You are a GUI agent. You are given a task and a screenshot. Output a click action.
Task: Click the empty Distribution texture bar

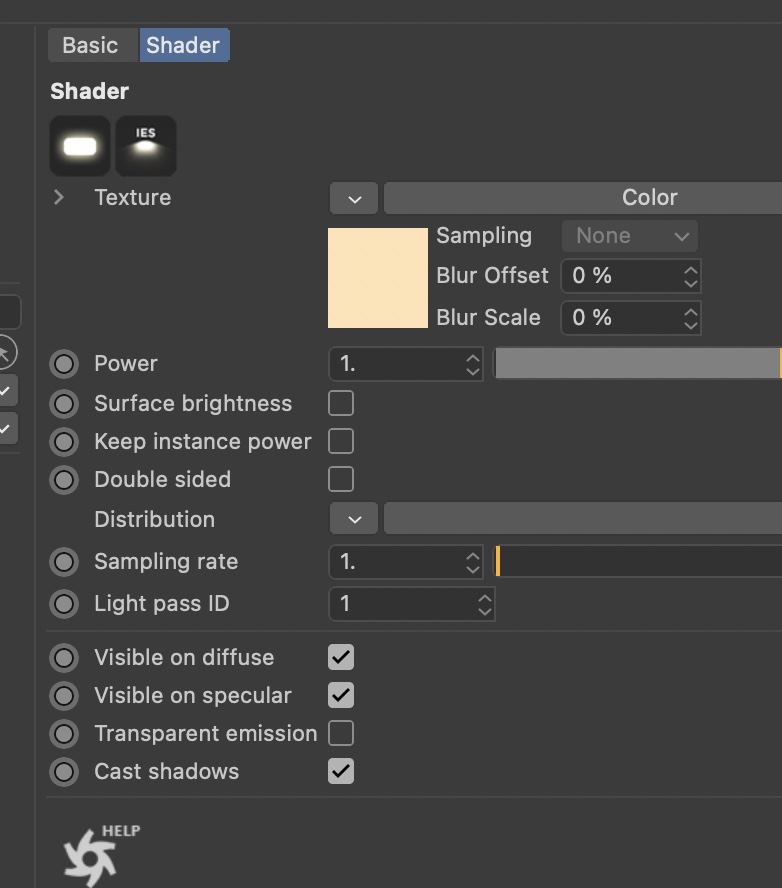click(582, 520)
